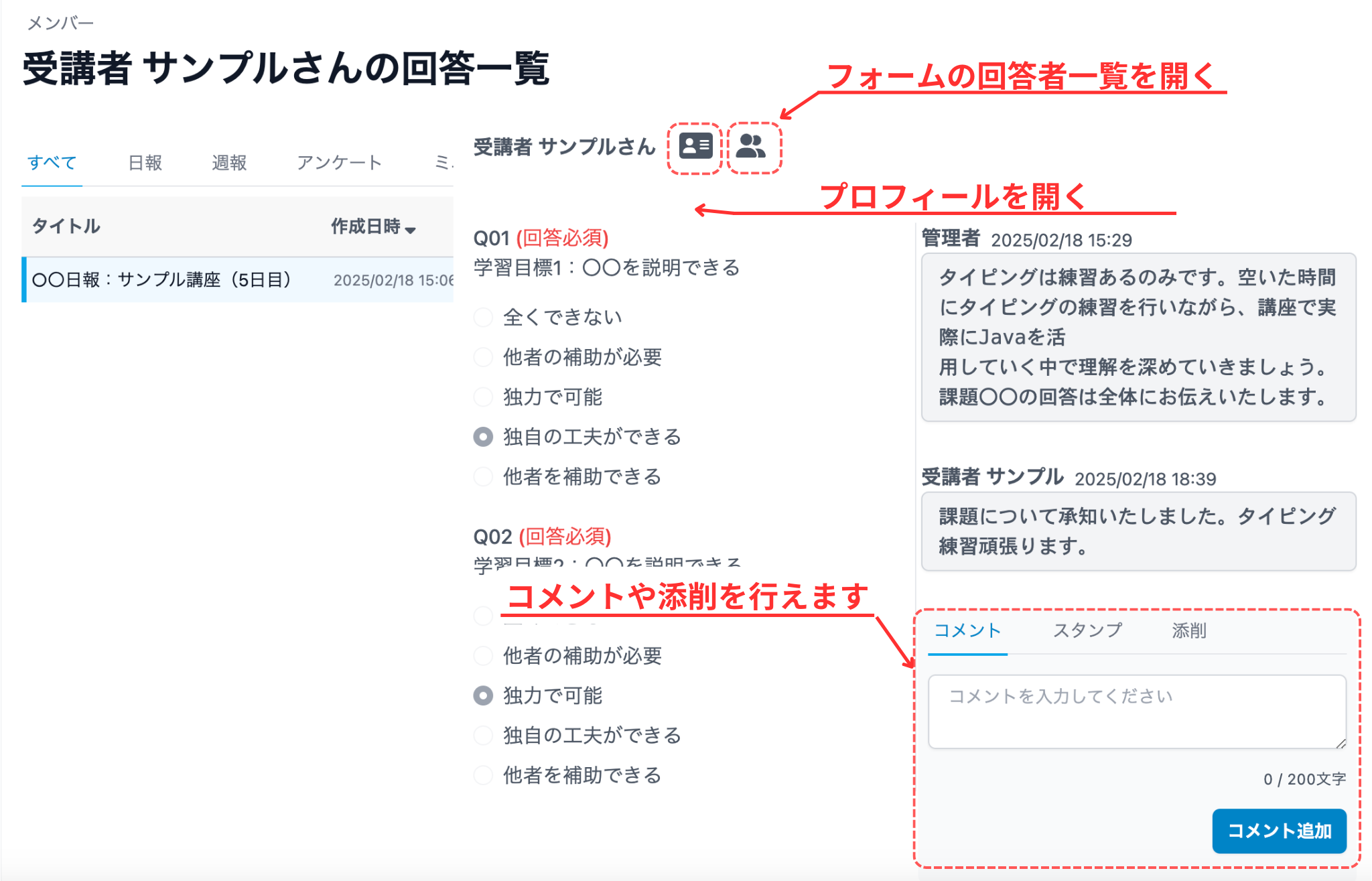The image size is (1372, 881).
Task: Select the コメント tab
Action: click(967, 630)
